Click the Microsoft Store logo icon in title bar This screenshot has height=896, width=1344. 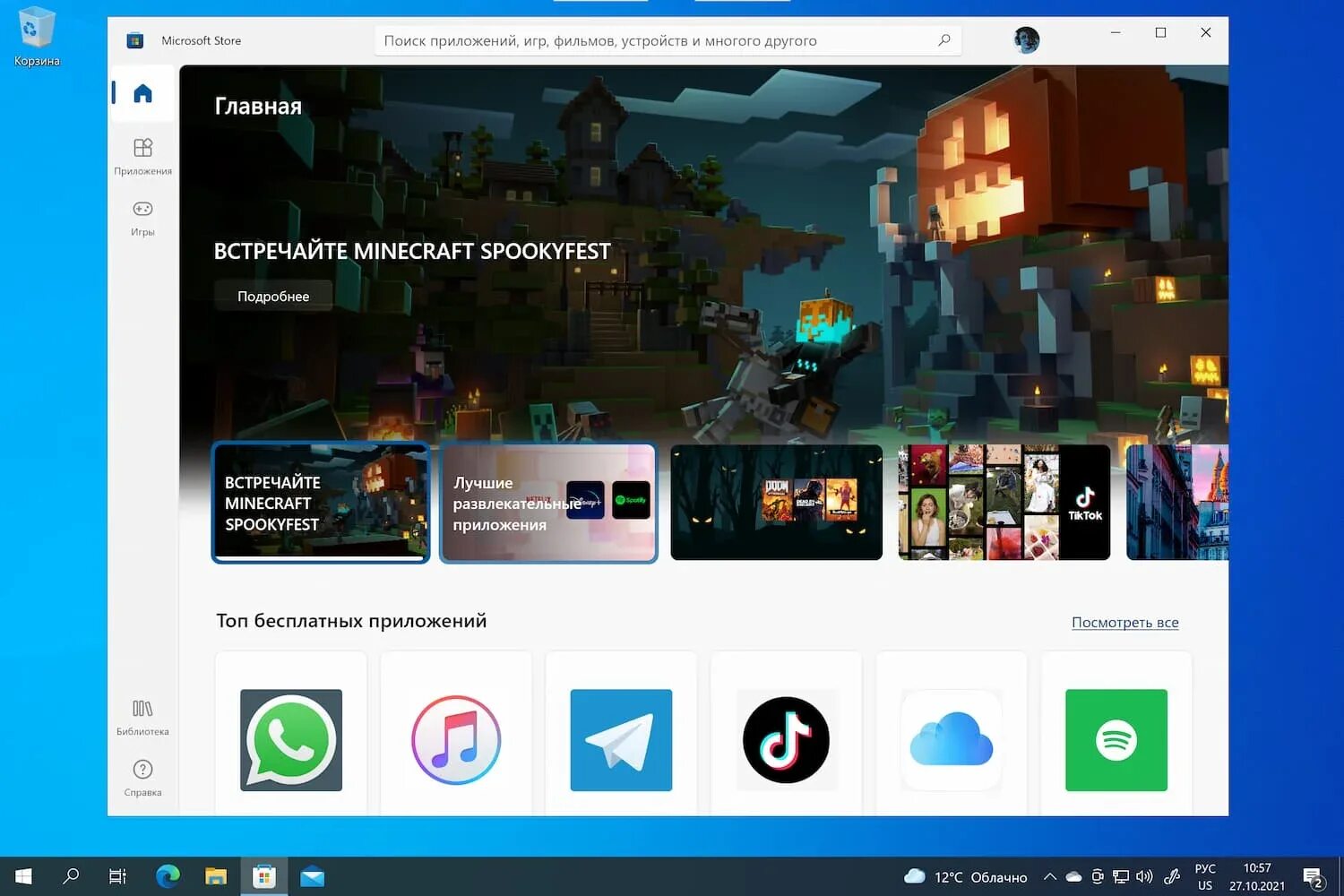(x=135, y=40)
